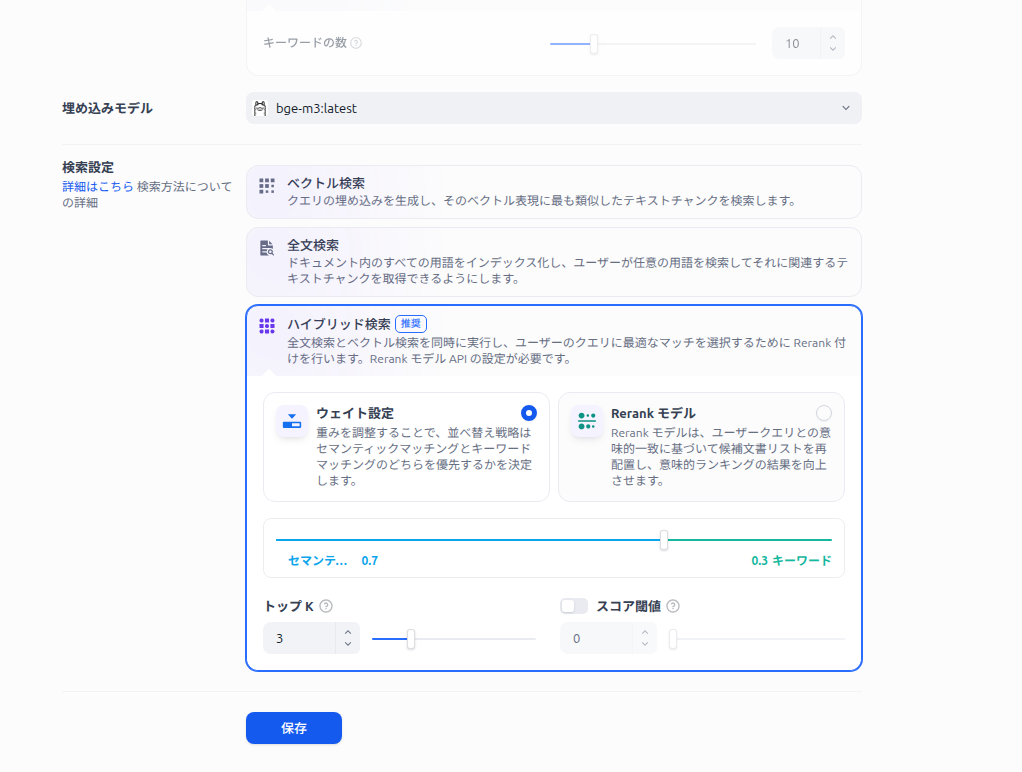This screenshot has height=772, width=1022.
Task: Click the help icon next to トップ K
Action: [x=326, y=606]
